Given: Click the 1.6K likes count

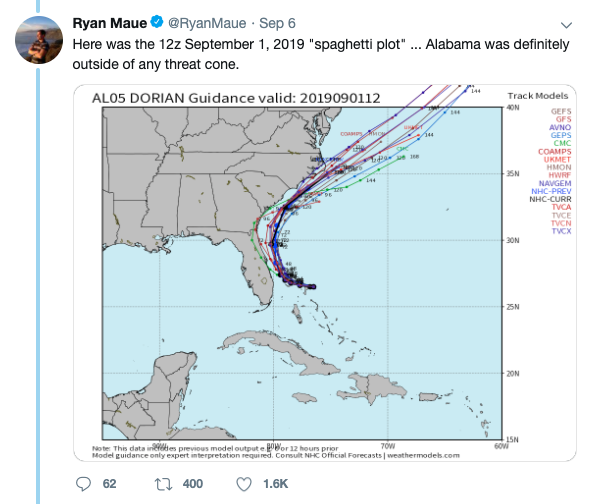Looking at the screenshot, I should pos(275,484).
